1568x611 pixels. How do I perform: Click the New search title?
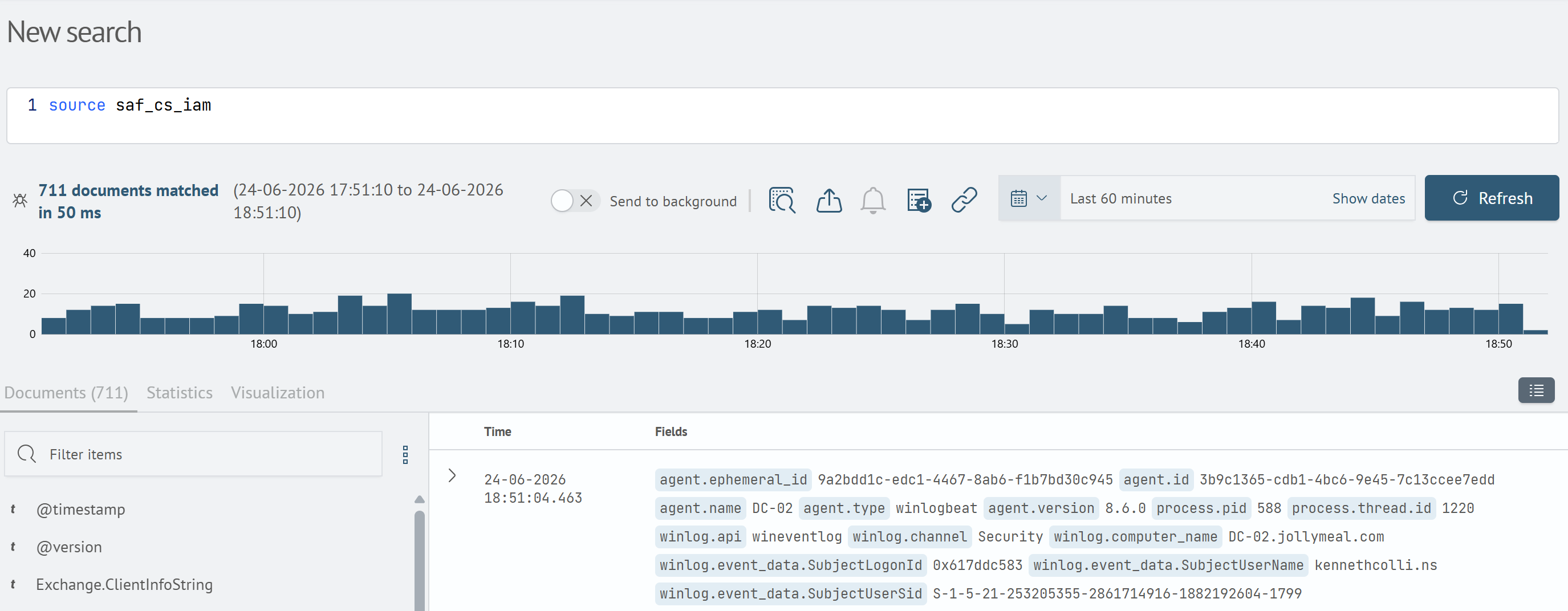[x=74, y=32]
